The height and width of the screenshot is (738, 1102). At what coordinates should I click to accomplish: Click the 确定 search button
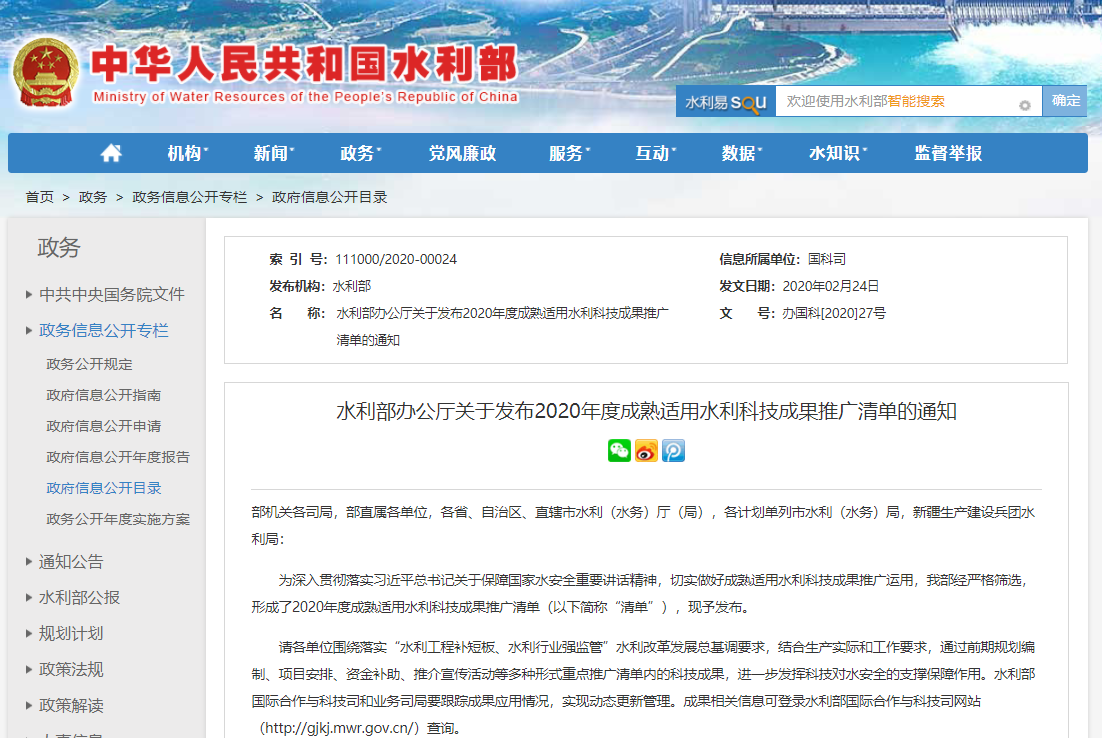click(x=1065, y=101)
